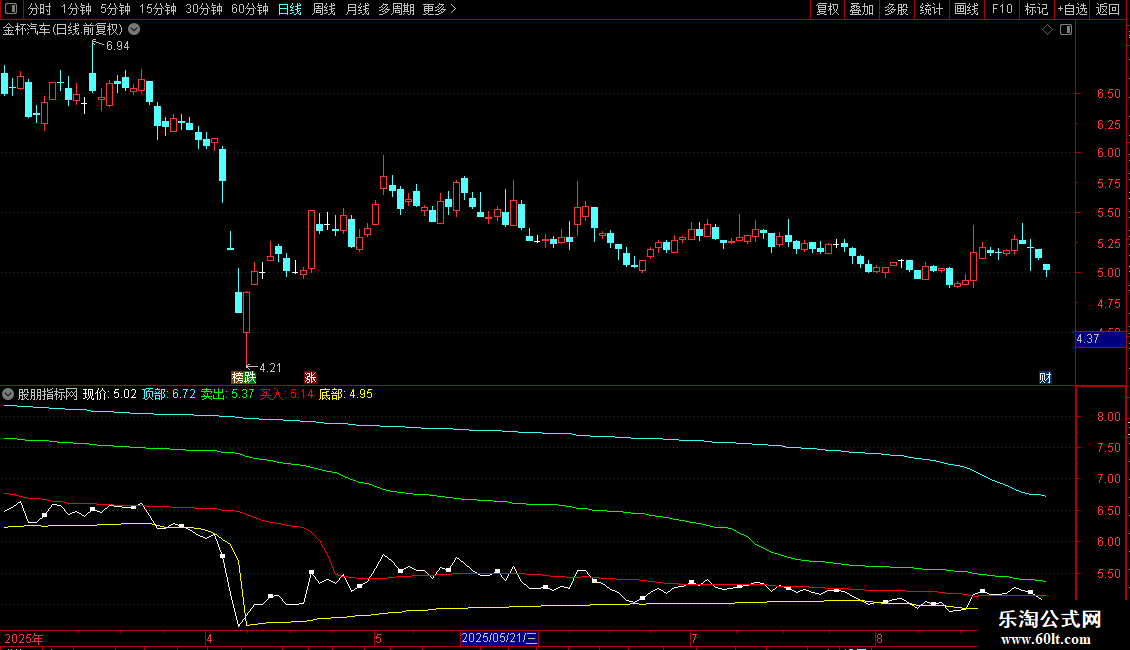Select the 4.37 price marker on axis
Screen dimensions: 1130x650
(x=1100, y=339)
